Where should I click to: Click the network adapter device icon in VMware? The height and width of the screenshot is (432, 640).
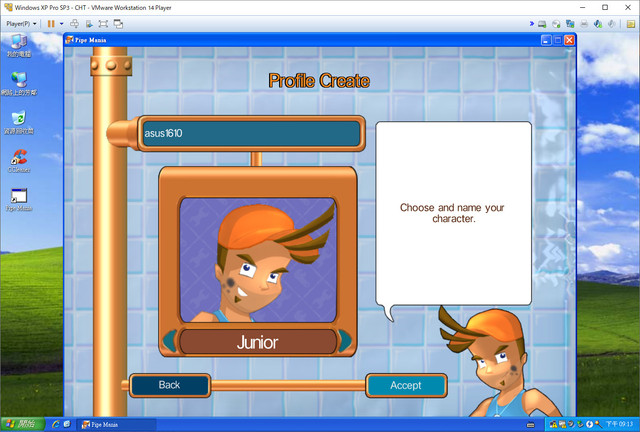(x=570, y=24)
